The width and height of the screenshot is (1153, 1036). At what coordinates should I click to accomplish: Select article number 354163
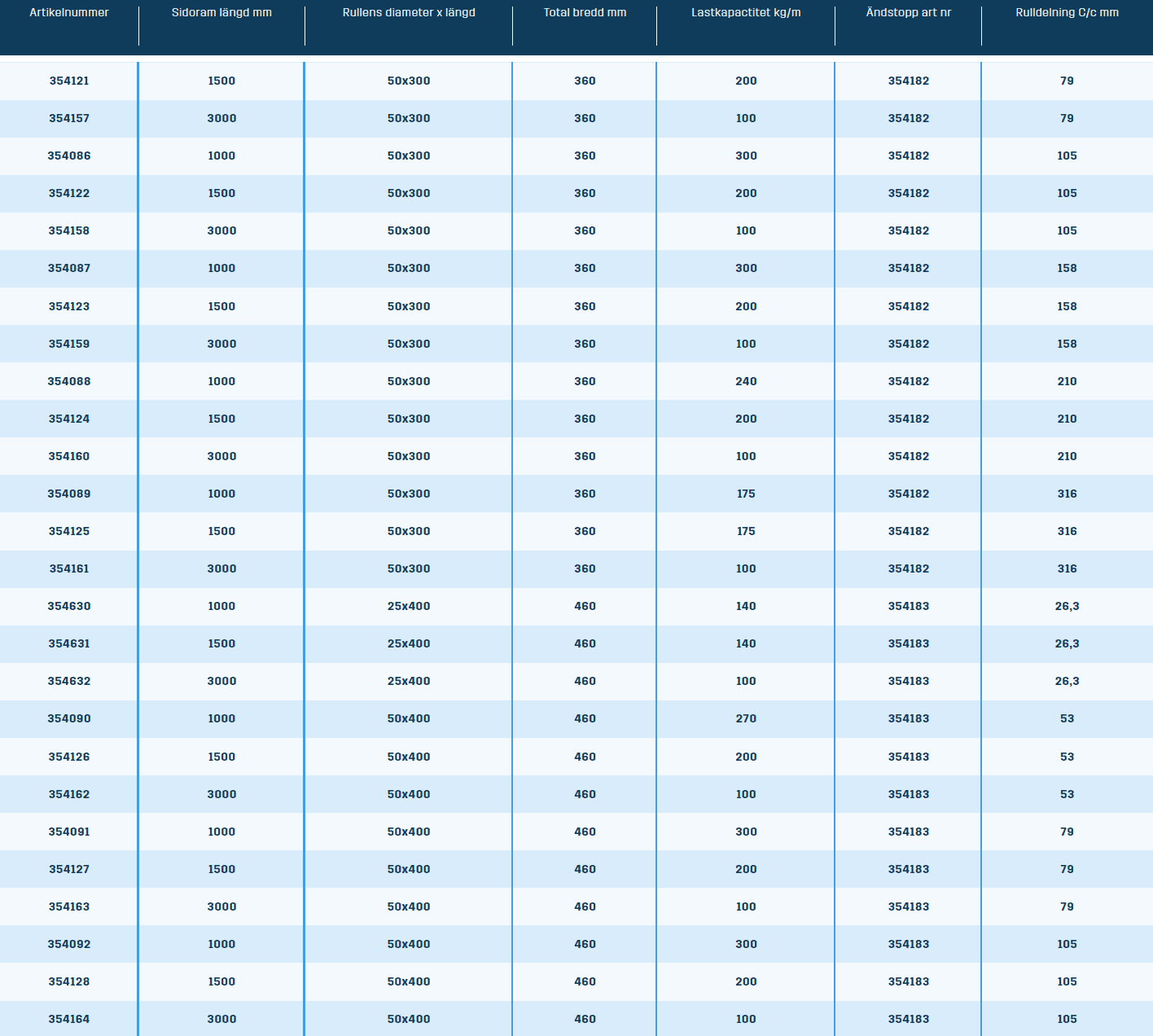[69, 907]
